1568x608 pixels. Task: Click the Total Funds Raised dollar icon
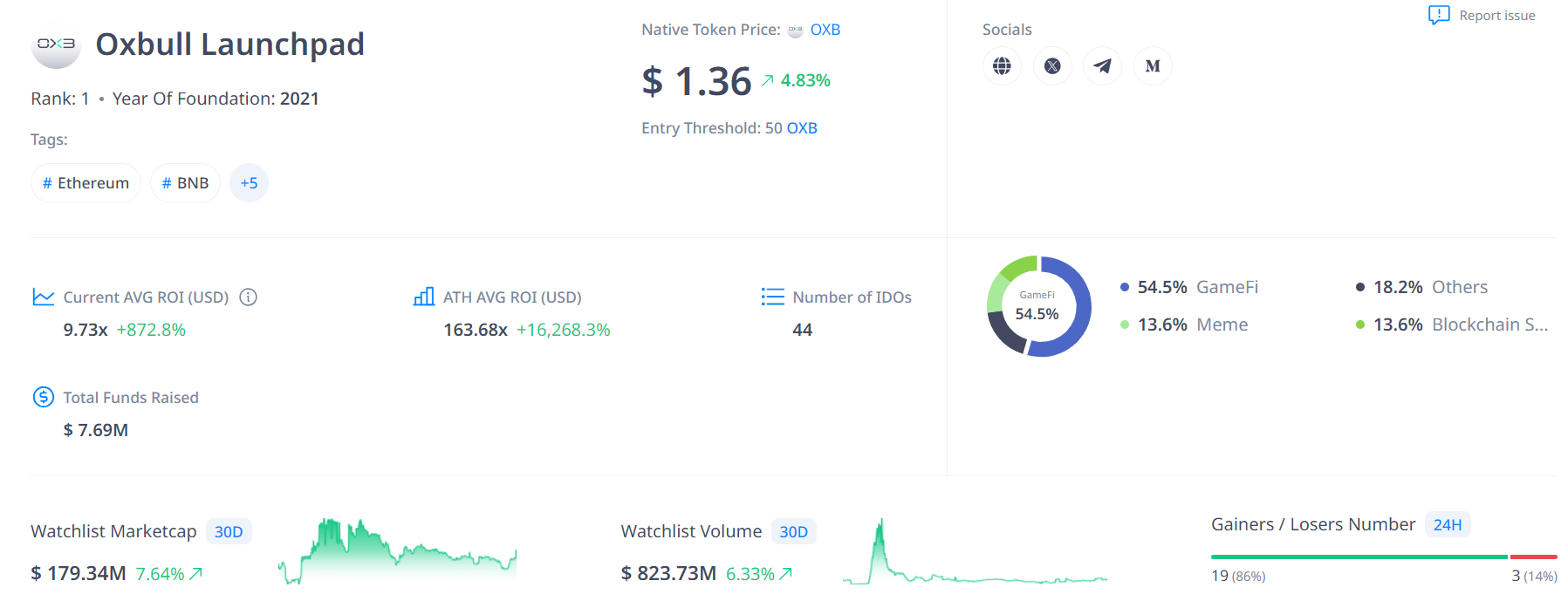[44, 398]
